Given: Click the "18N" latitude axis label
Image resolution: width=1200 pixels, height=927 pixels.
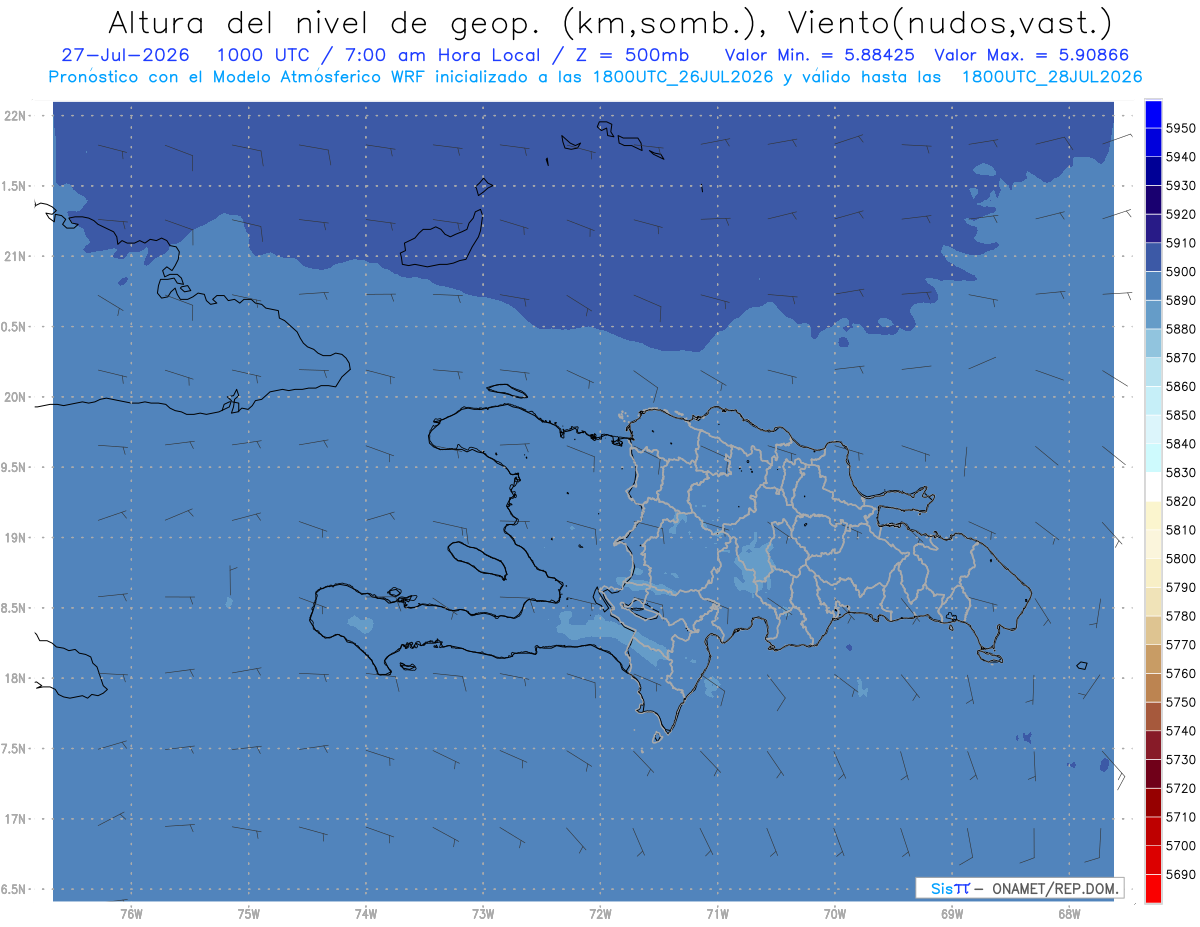Looking at the screenshot, I should 14,678.
